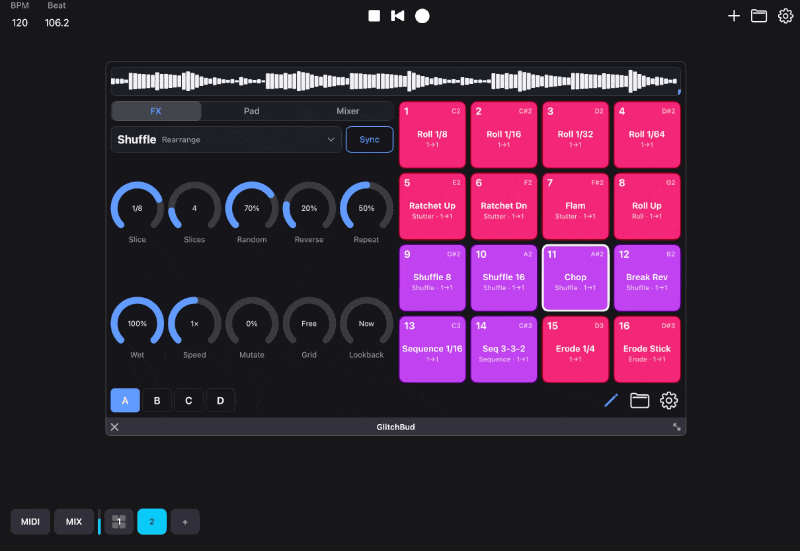The width and height of the screenshot is (800, 551).
Task: Trigger pad 13 Sequence 1/16
Action: 432,349
